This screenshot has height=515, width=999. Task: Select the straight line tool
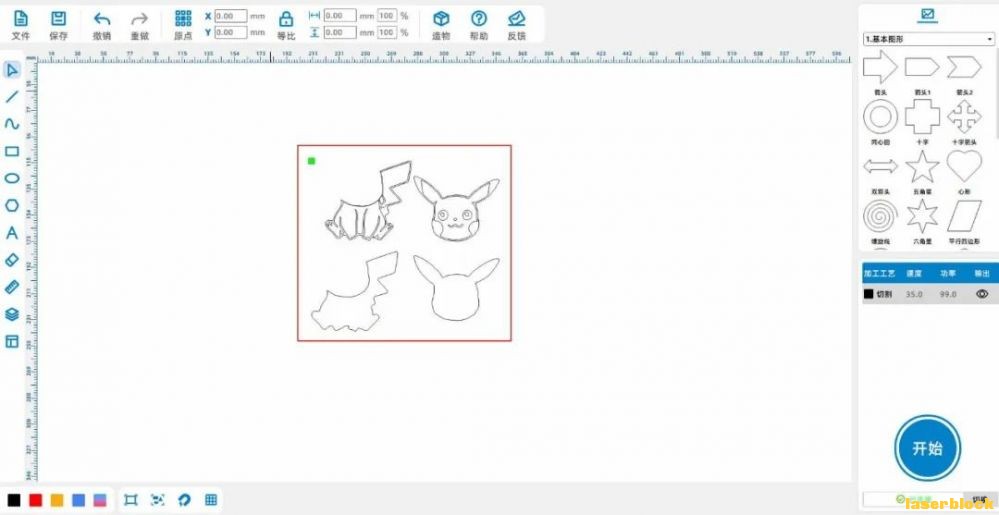pos(11,97)
